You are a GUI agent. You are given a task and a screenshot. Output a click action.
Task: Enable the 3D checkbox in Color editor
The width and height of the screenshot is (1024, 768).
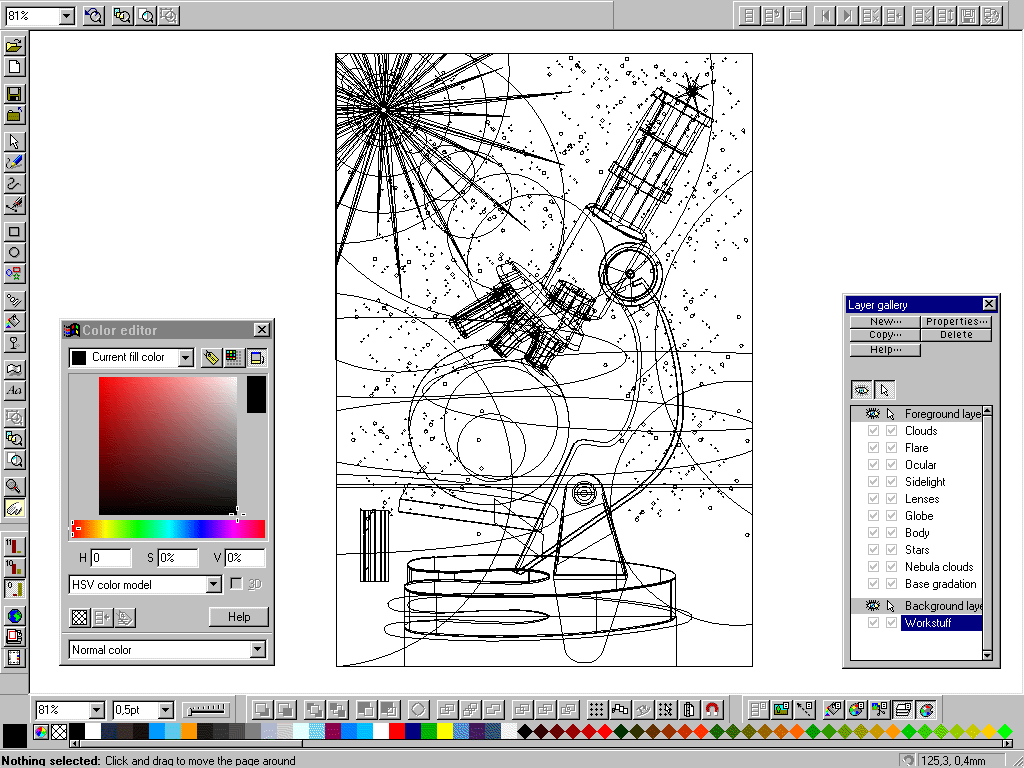coord(236,583)
